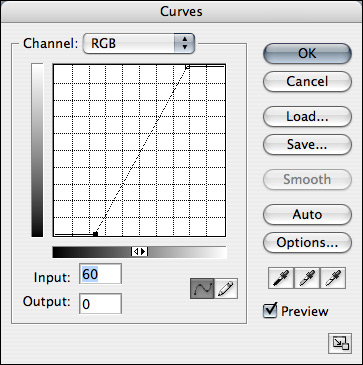Open the Channel RGB dropdown
The height and width of the screenshot is (365, 363).
138,43
